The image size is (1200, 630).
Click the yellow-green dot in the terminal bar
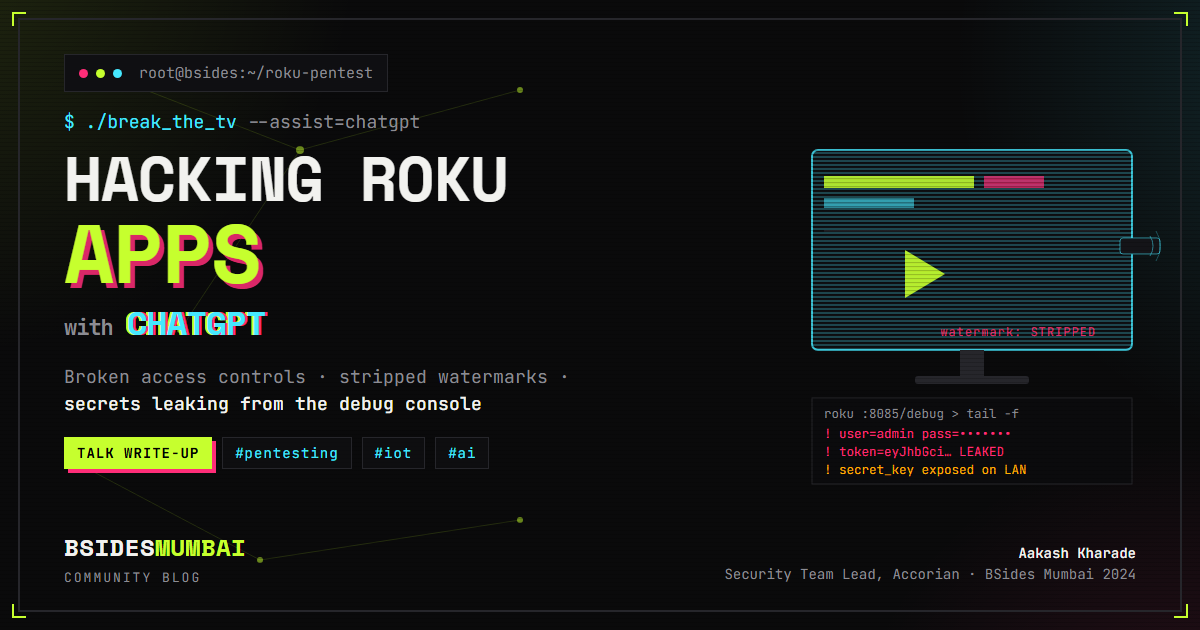tap(101, 73)
